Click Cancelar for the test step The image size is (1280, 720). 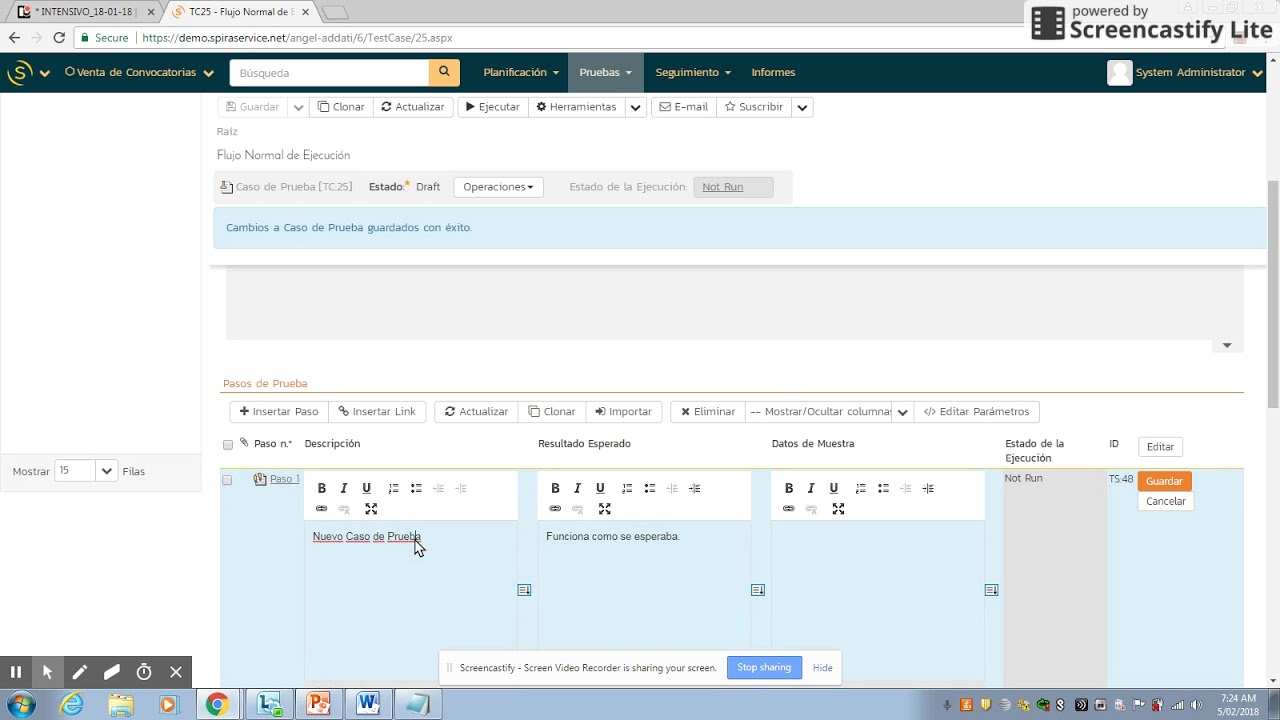click(1165, 501)
